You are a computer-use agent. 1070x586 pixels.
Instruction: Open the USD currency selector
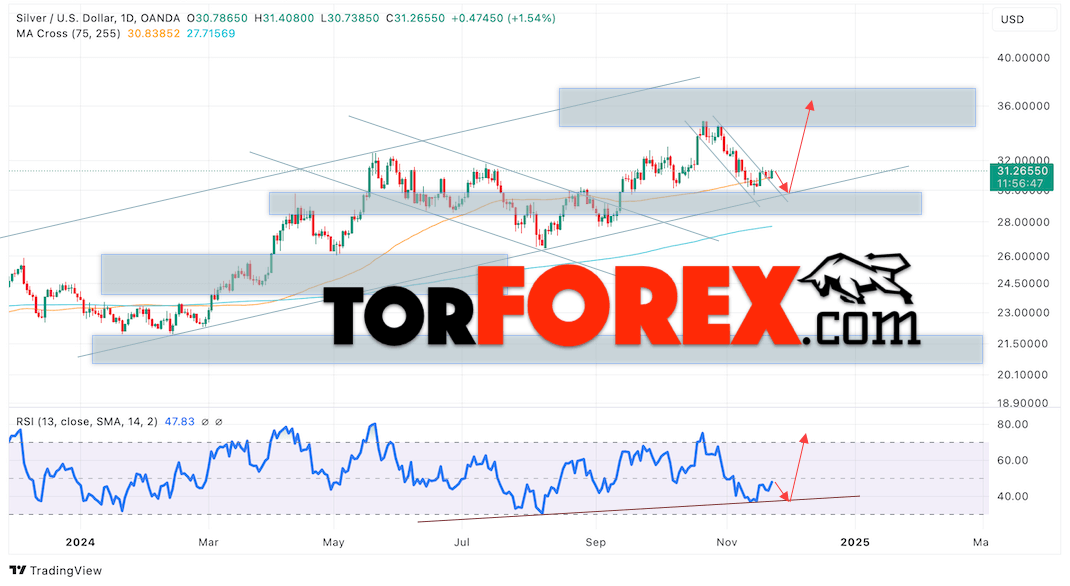pos(1024,19)
